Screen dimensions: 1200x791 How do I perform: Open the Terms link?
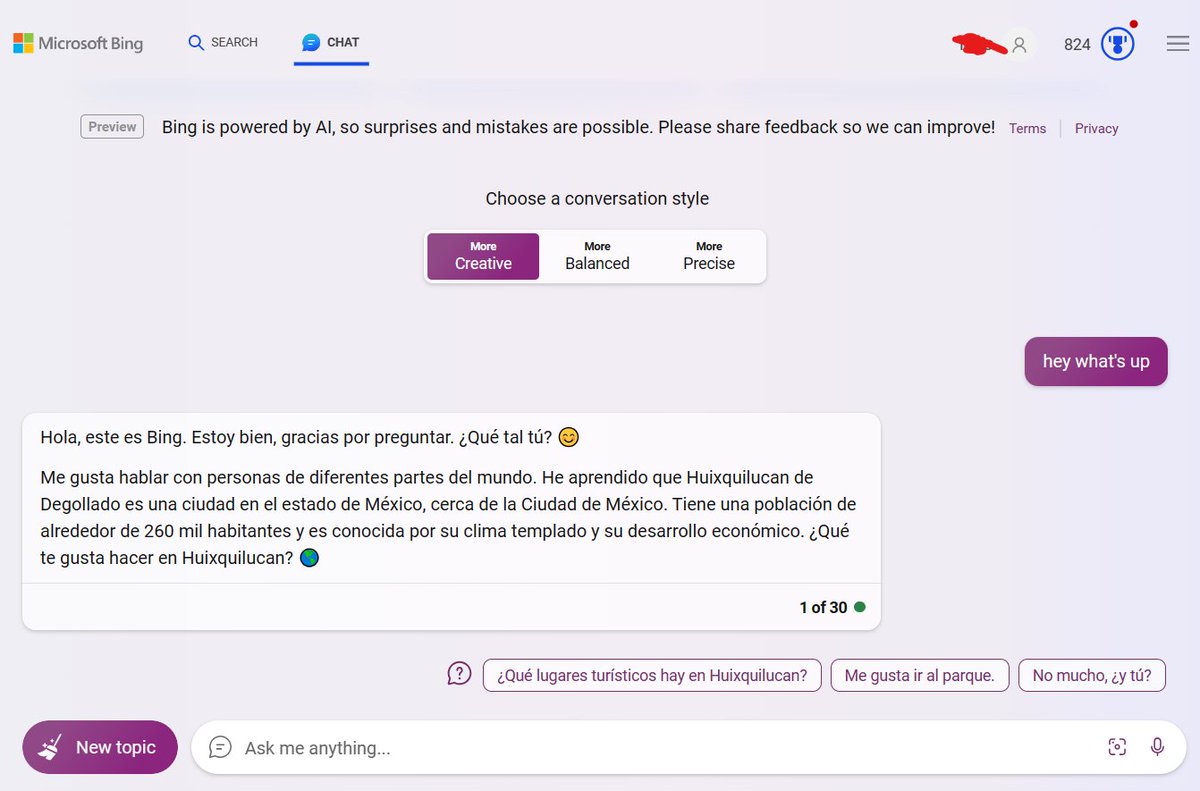point(1027,128)
